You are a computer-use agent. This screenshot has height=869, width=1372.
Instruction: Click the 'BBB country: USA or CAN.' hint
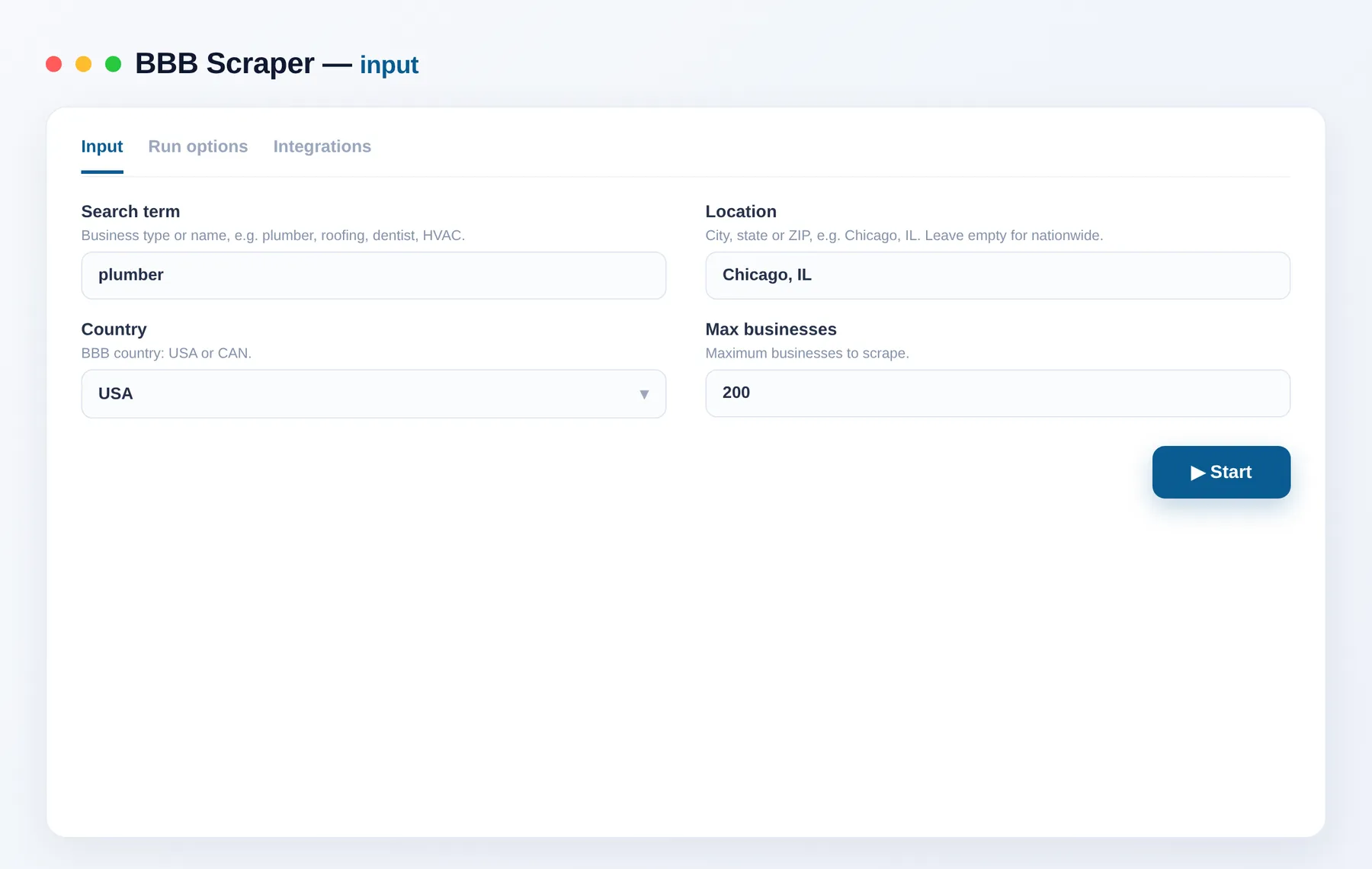click(166, 353)
